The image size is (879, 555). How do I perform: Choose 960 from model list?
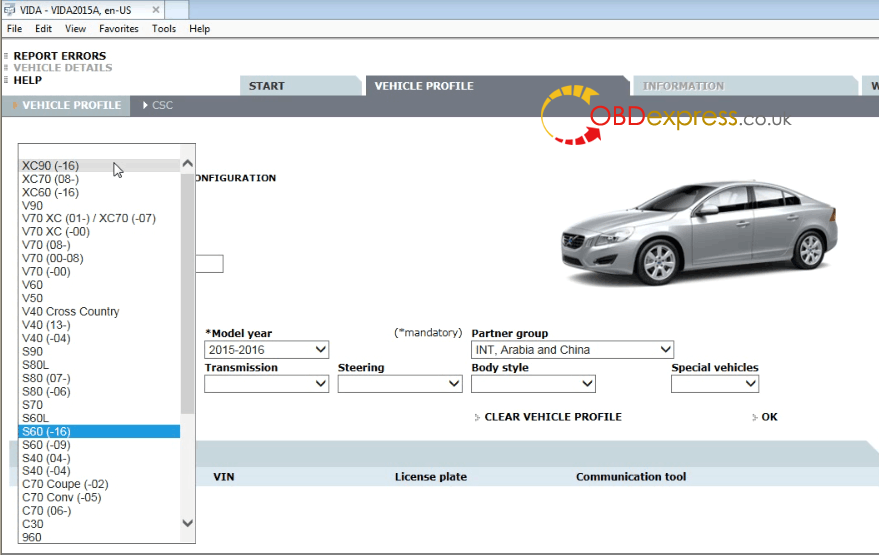[99, 537]
